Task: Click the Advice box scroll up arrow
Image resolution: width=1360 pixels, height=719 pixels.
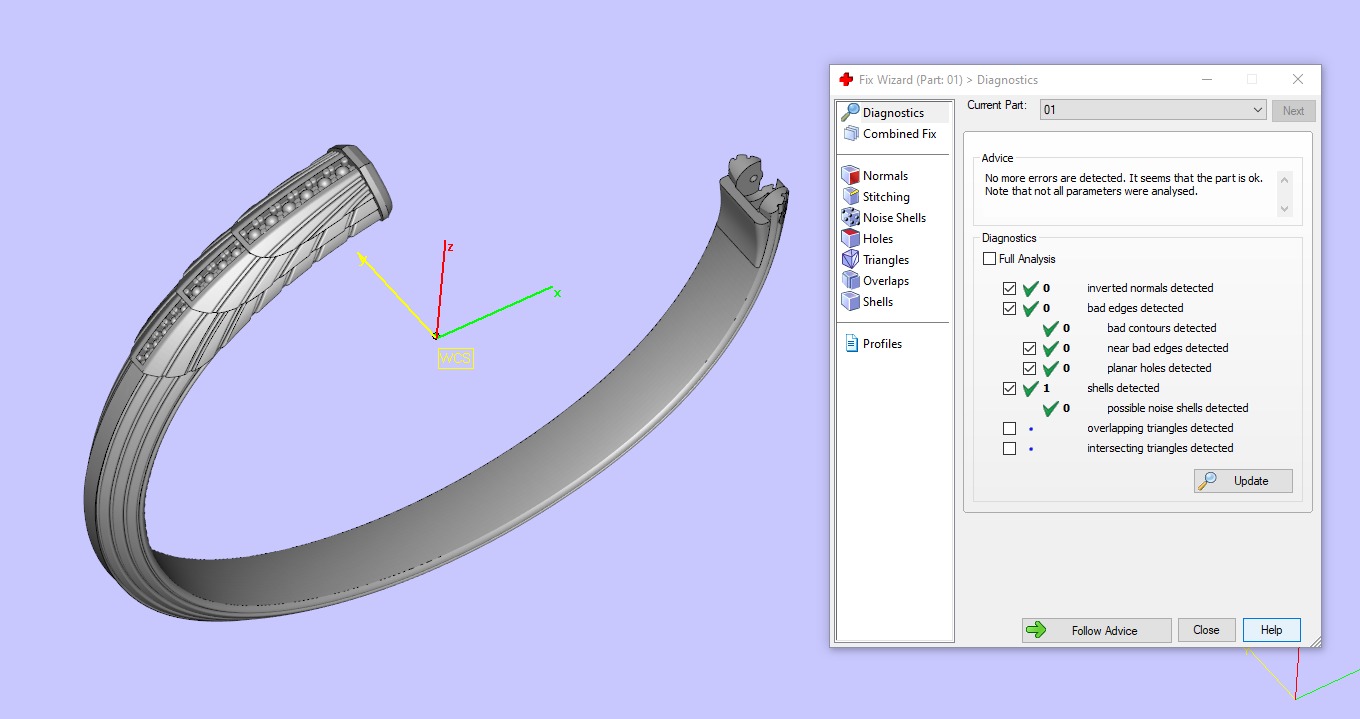Action: [1285, 178]
